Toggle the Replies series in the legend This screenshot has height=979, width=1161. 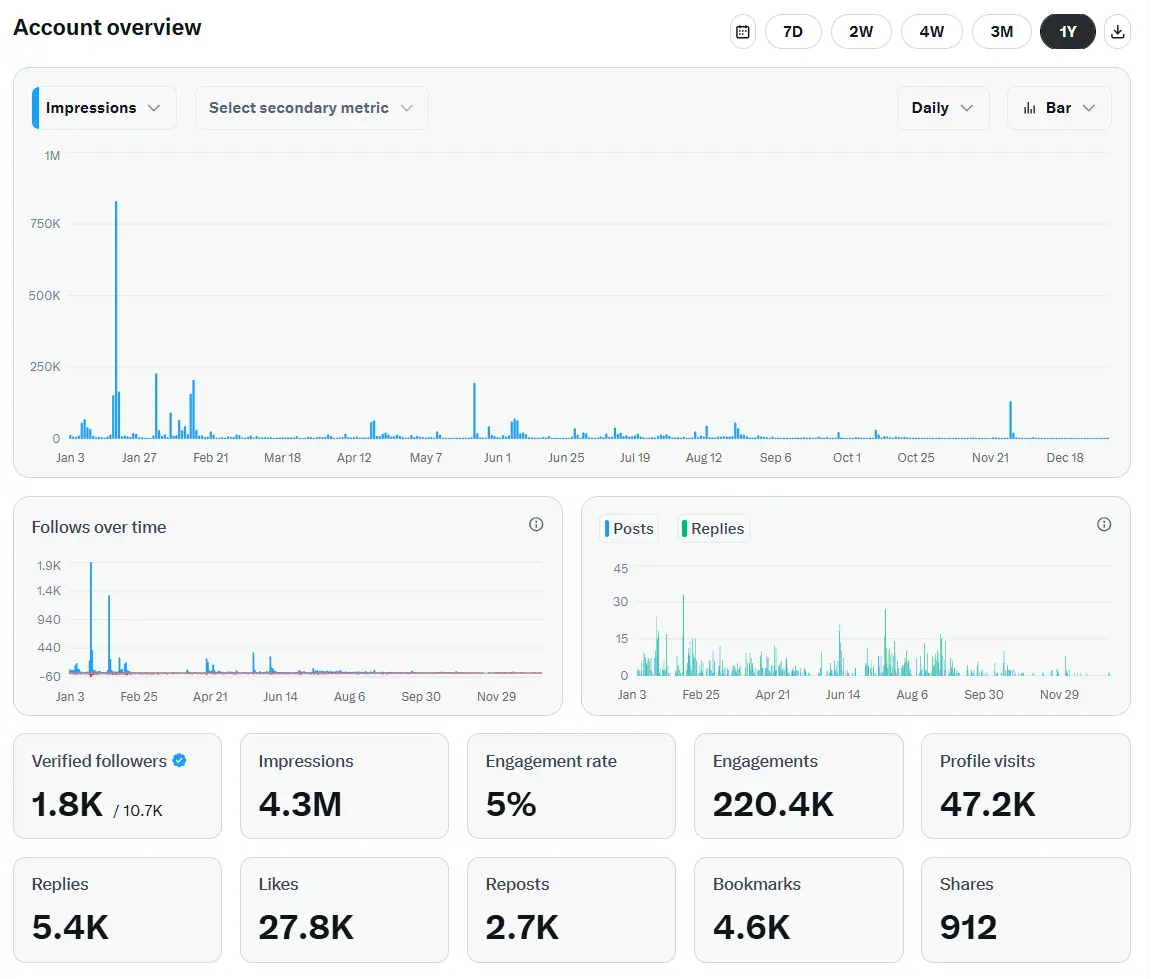point(713,529)
